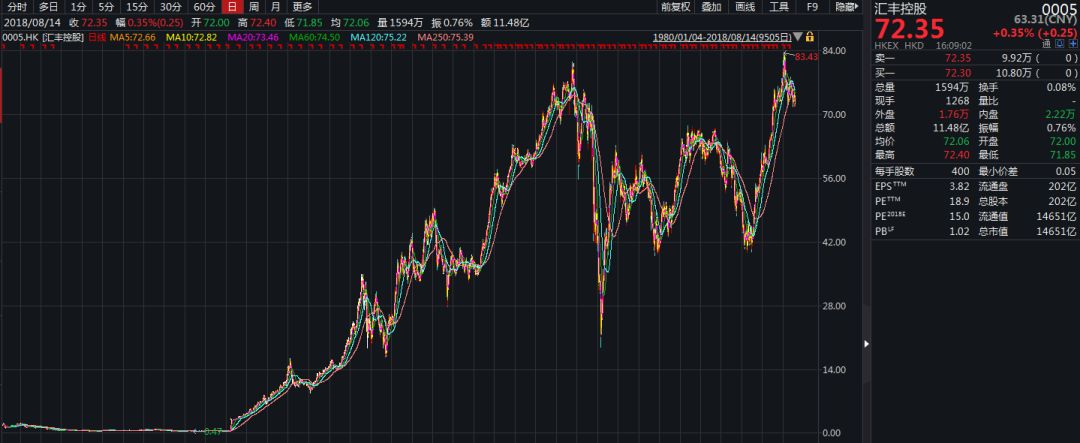Click the 42.00 price axis label
This screenshot has width=1080, height=443.
click(x=835, y=243)
